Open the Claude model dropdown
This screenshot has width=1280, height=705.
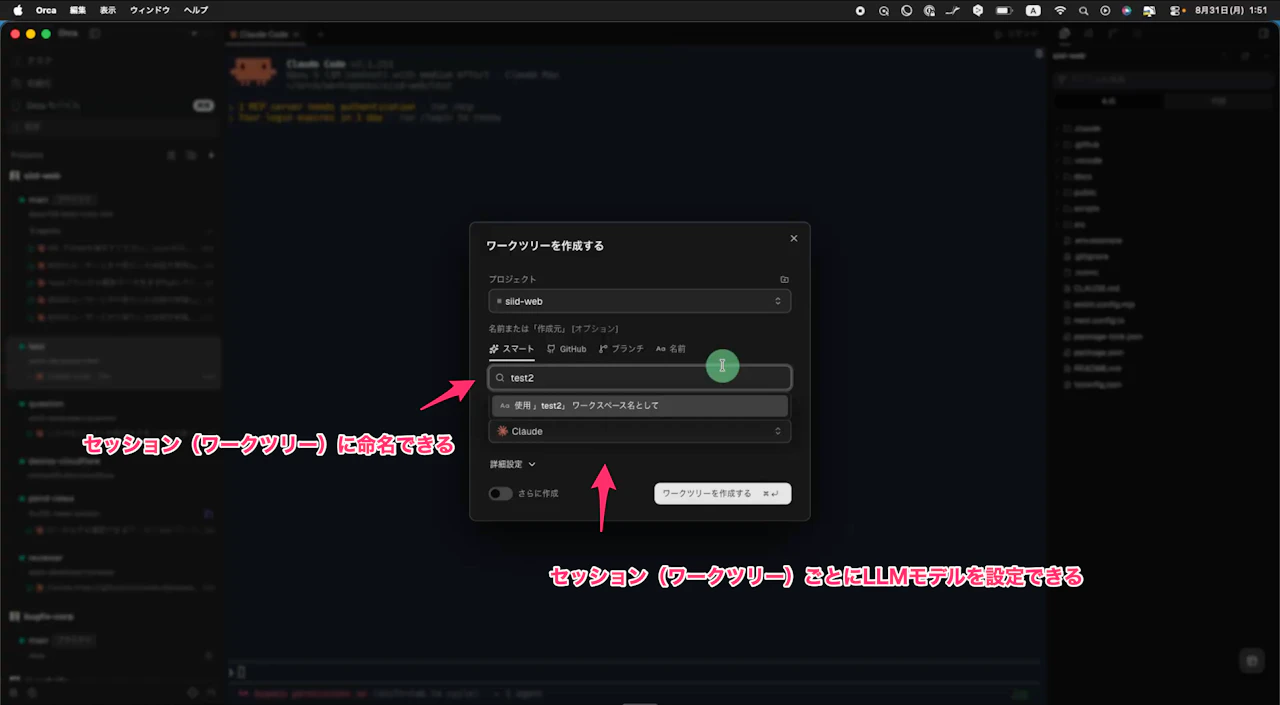click(639, 431)
